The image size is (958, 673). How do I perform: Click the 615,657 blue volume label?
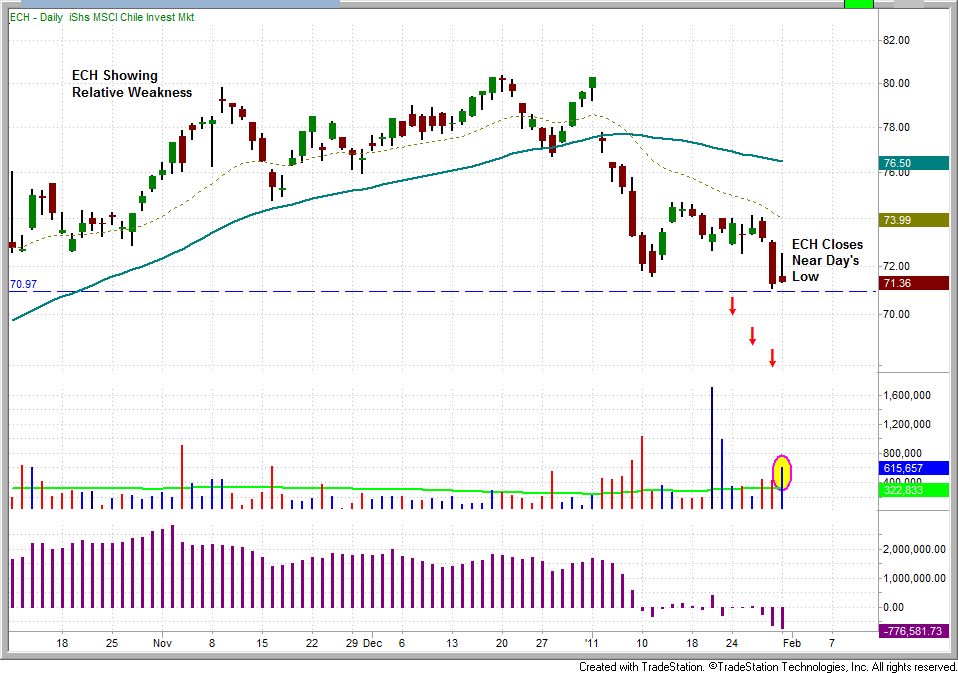915,468
